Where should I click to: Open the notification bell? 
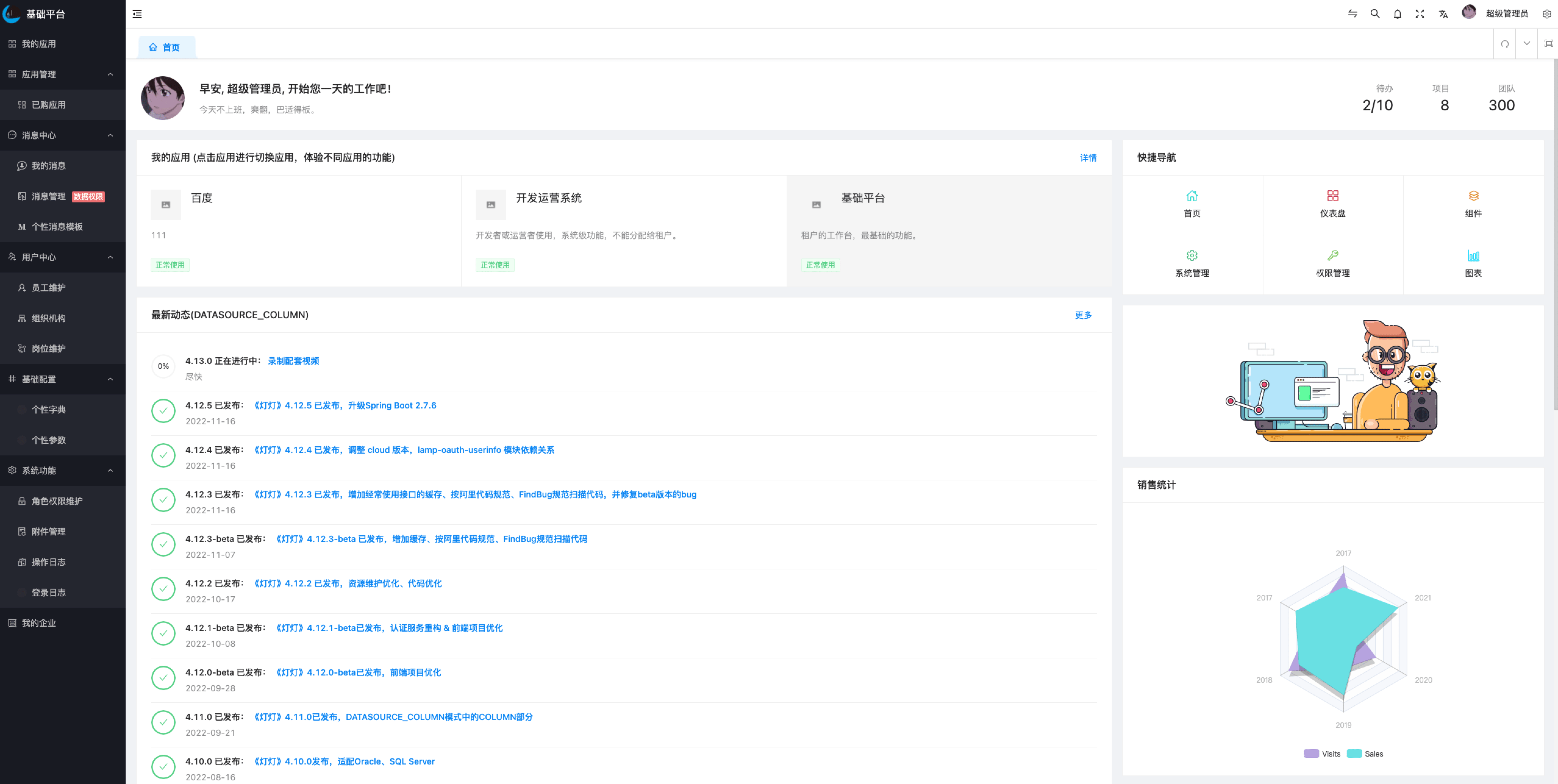coord(1397,14)
